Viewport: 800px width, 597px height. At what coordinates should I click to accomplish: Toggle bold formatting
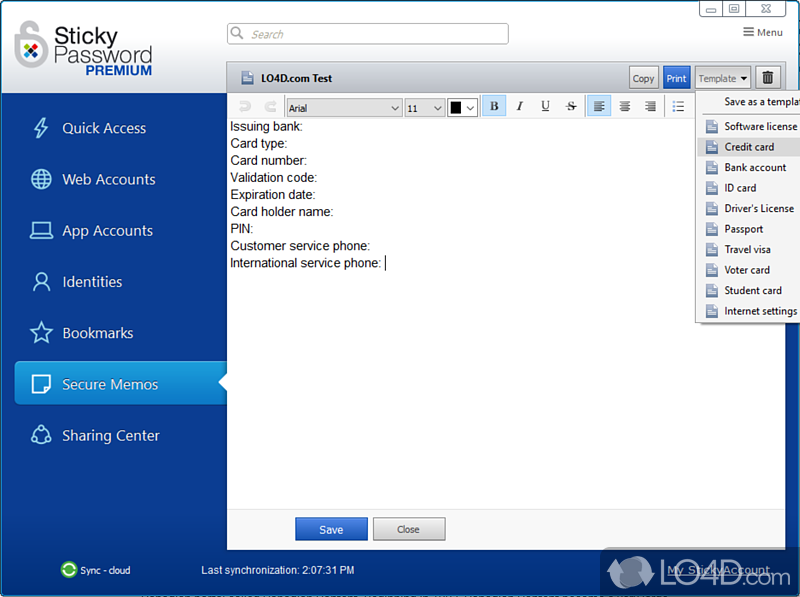494,106
